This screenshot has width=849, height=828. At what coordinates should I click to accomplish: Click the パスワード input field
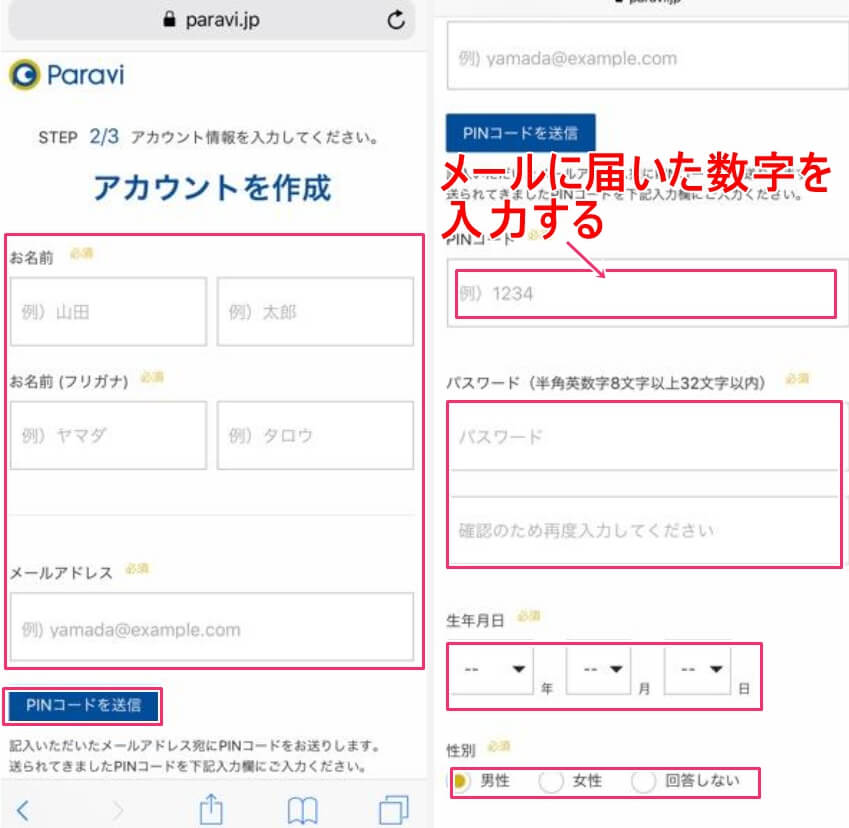point(645,437)
